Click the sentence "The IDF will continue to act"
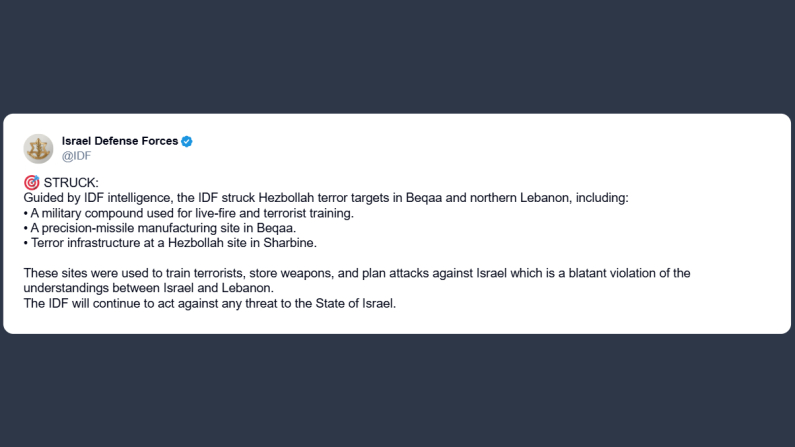 [209, 303]
